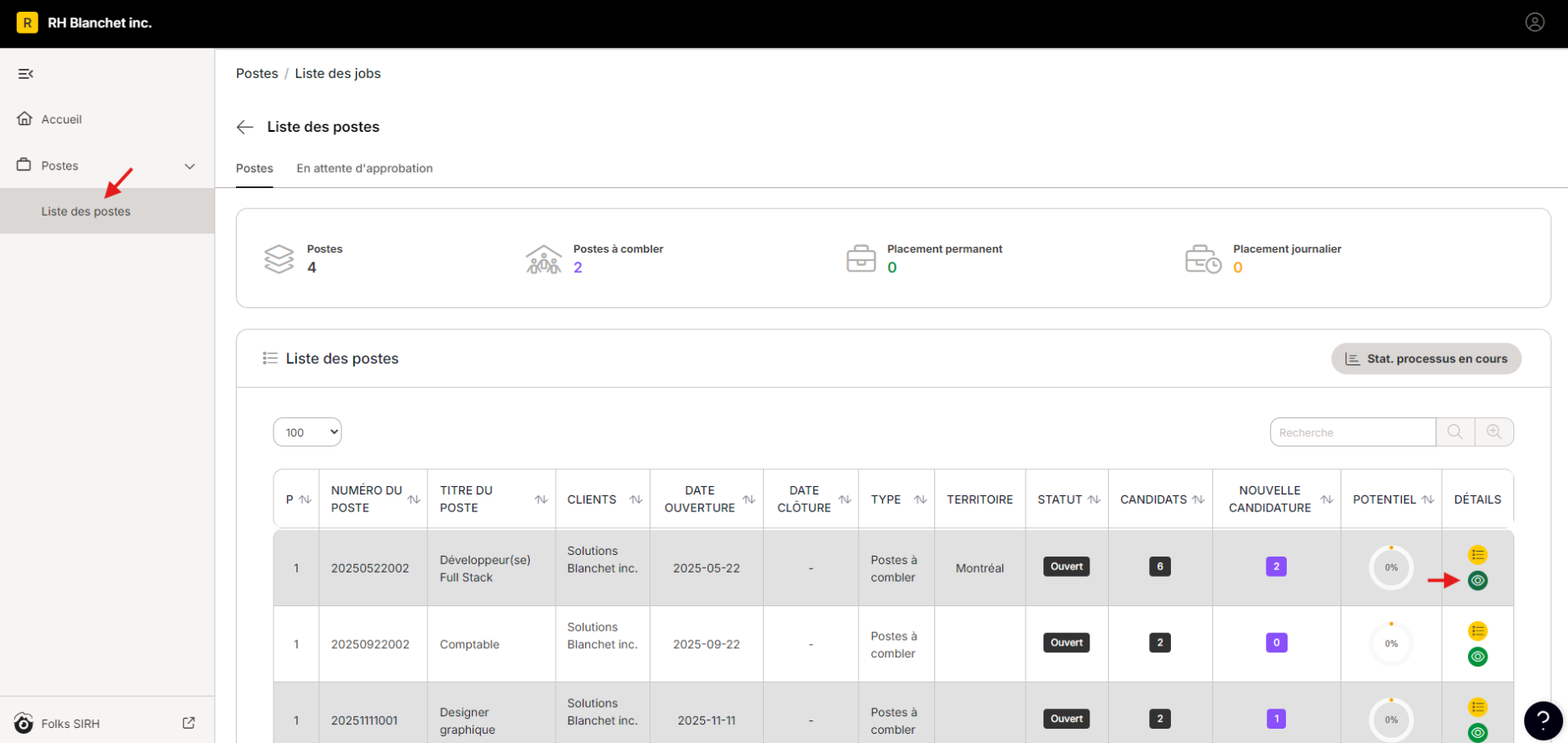Click the Développeur(se) Full Stack title
The image size is (1568, 743).
click(x=485, y=568)
